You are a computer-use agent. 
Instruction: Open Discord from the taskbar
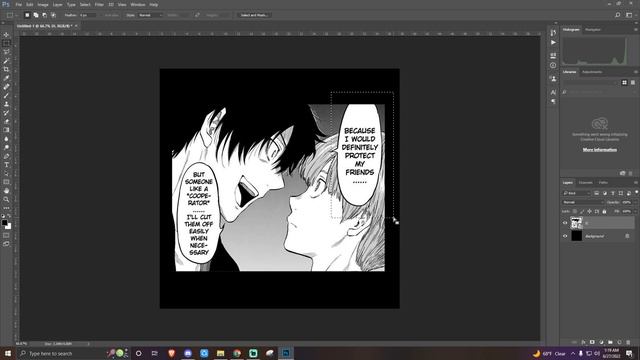pyautogui.click(x=188, y=353)
